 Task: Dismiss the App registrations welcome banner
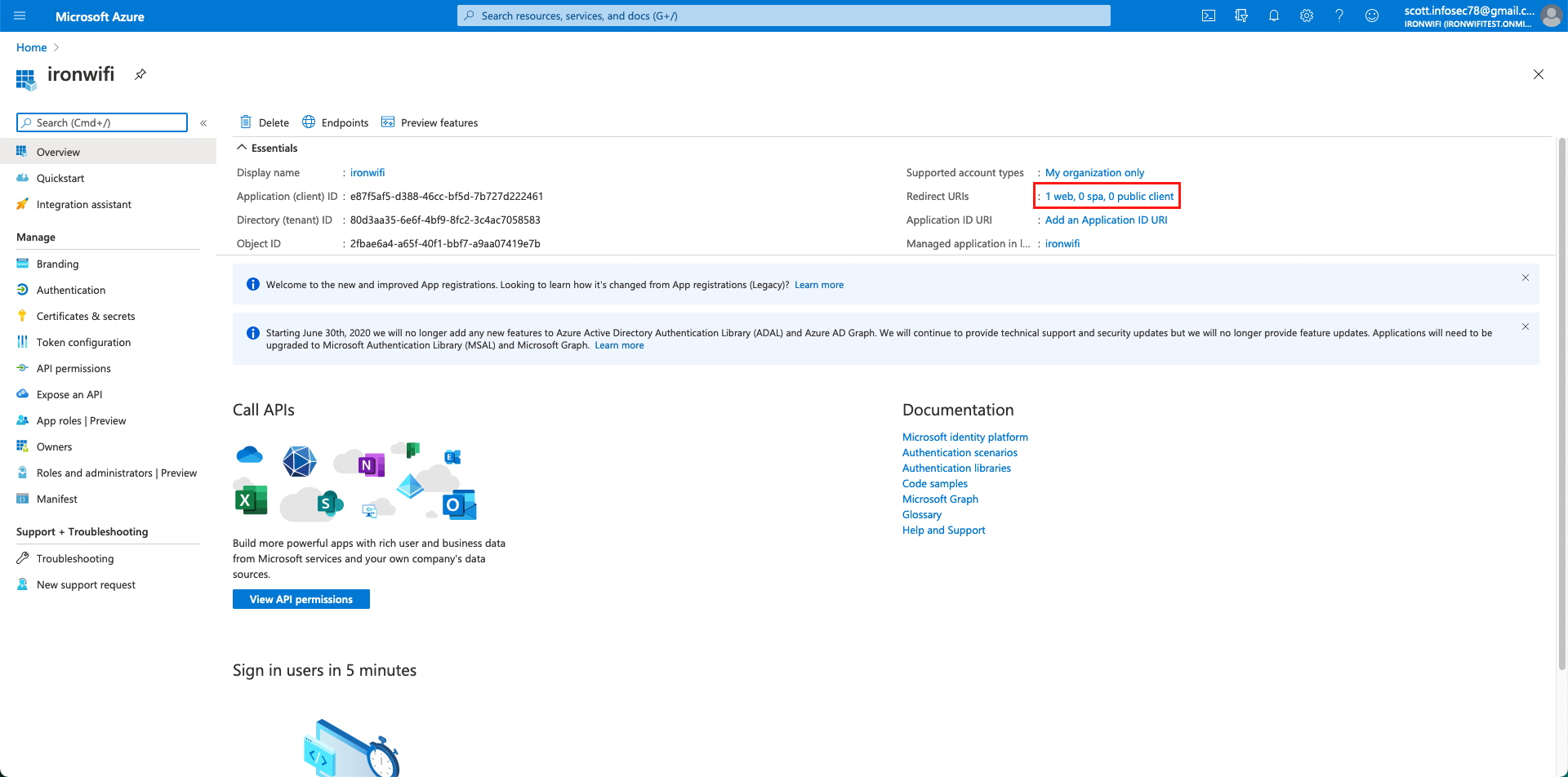click(x=1525, y=277)
